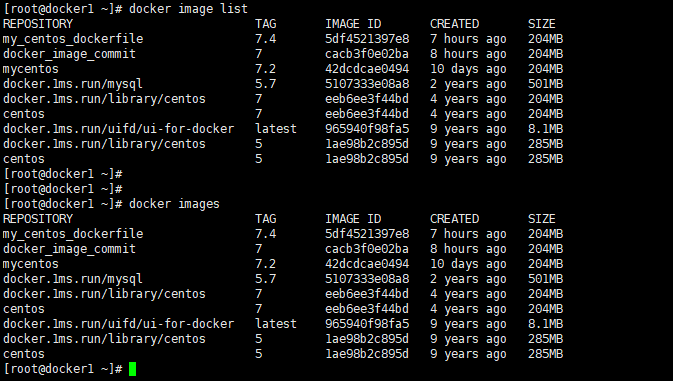
Task: Select my_centos_dockerfile in the docker images output
Action: 73,234
